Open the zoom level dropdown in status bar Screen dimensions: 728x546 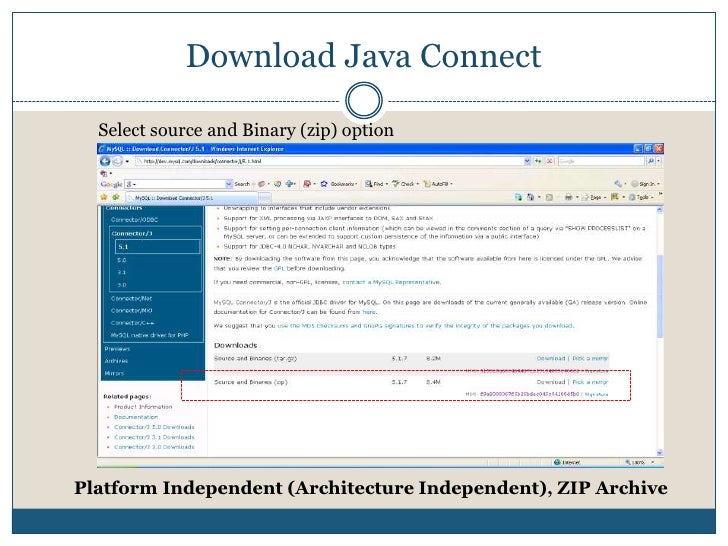pos(652,462)
